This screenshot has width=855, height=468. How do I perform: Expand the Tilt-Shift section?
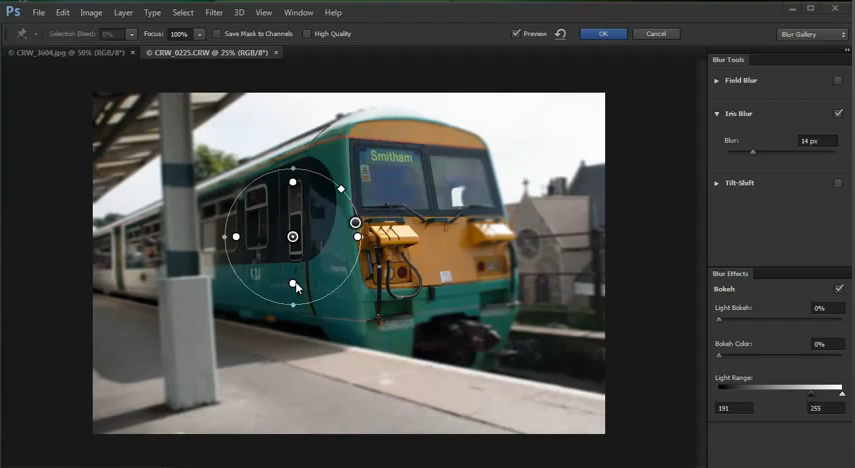(x=717, y=183)
